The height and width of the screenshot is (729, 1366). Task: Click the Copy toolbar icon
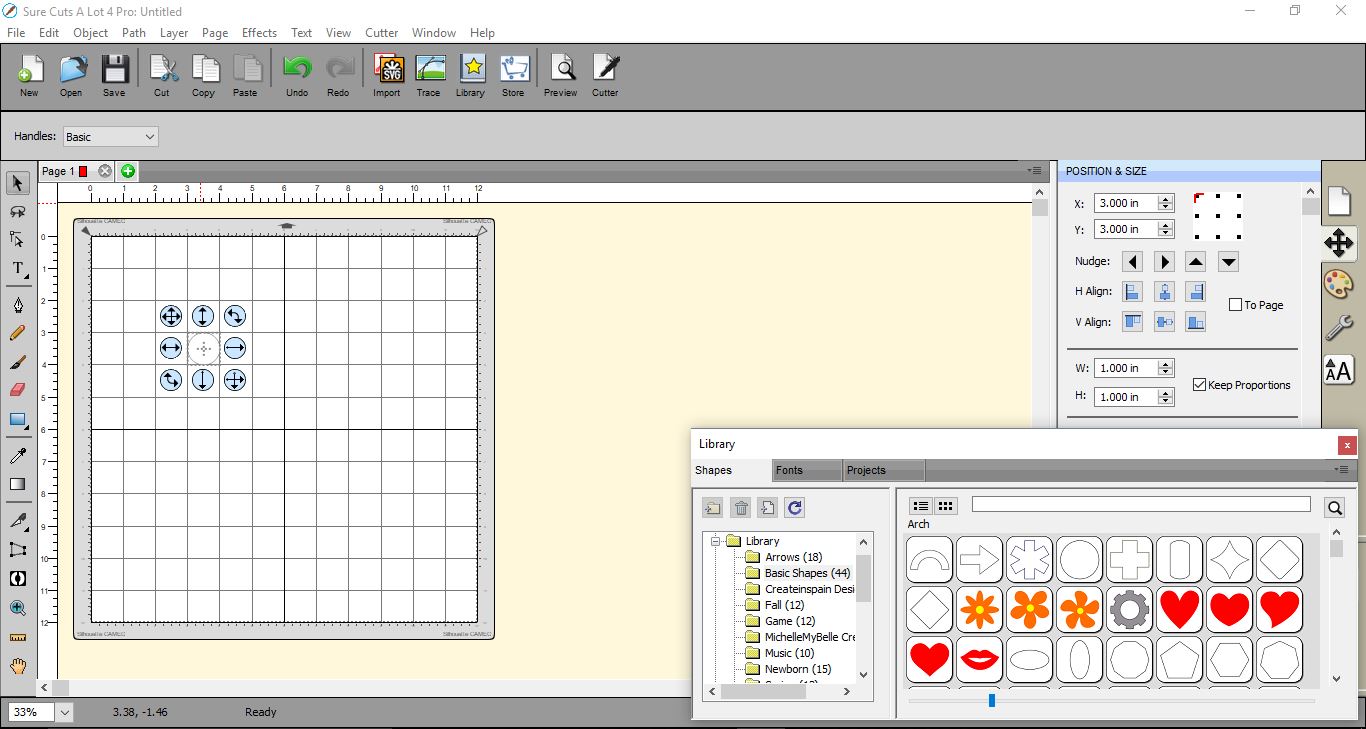point(204,74)
